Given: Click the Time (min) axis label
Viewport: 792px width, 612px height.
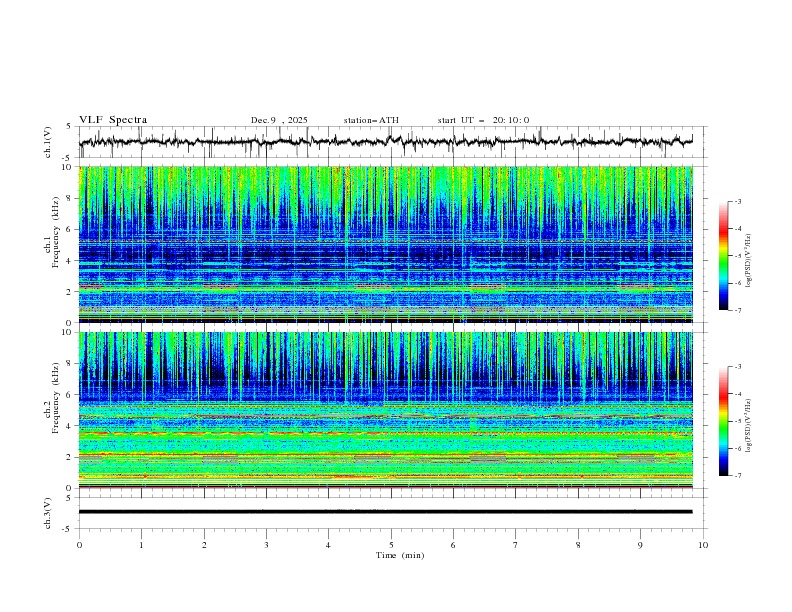Looking at the screenshot, I should (x=400, y=555).
